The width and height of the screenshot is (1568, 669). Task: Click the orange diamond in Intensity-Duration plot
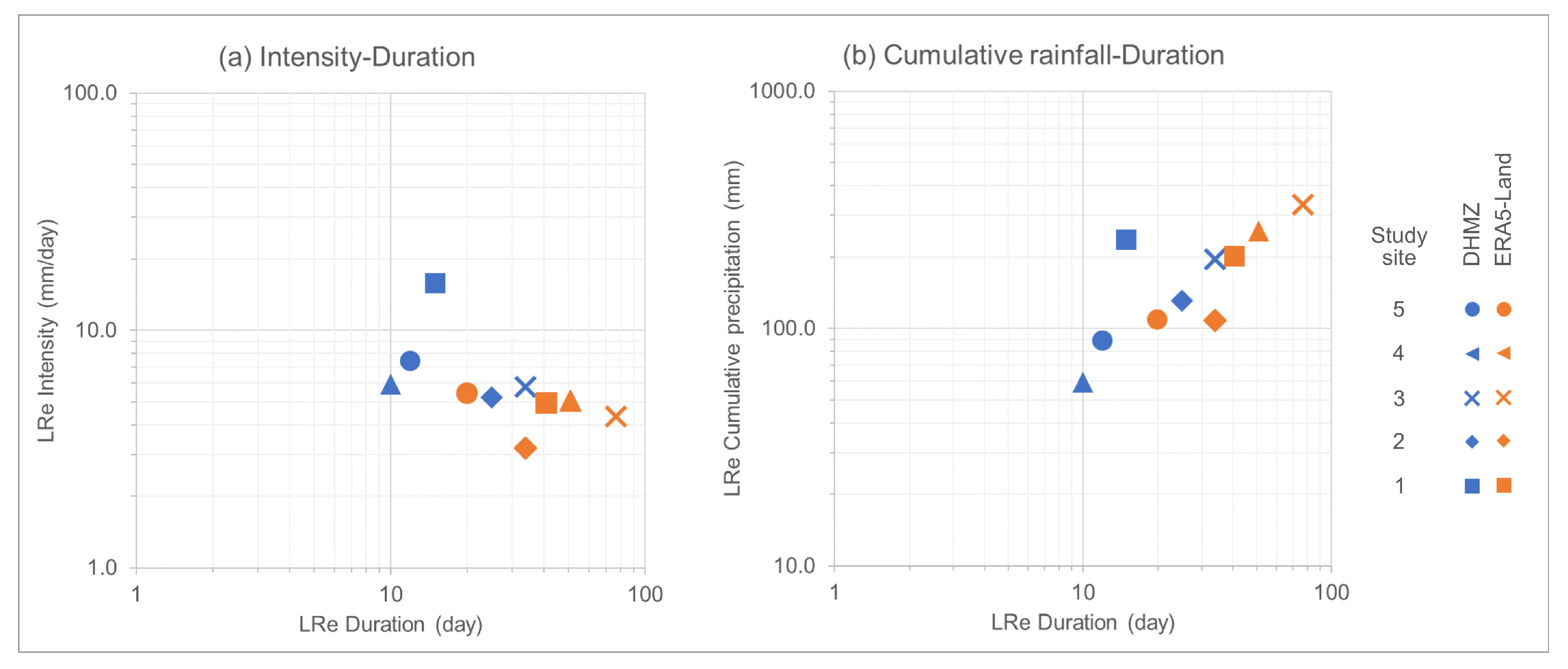(525, 448)
